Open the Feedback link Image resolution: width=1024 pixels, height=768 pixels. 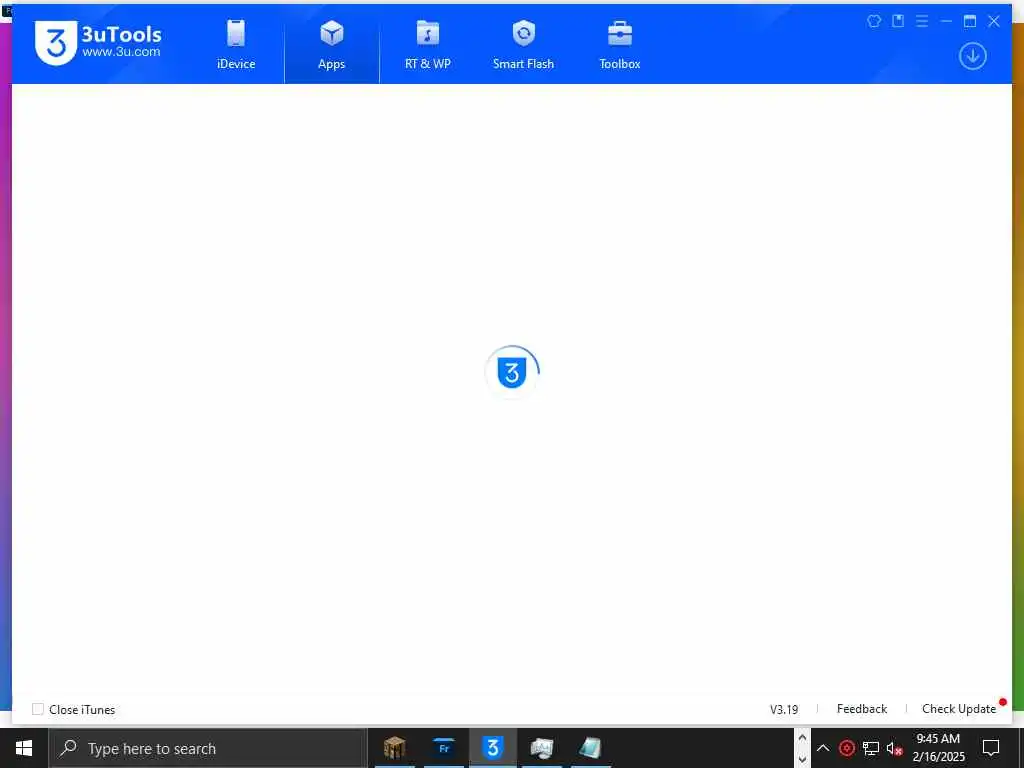coord(861,709)
